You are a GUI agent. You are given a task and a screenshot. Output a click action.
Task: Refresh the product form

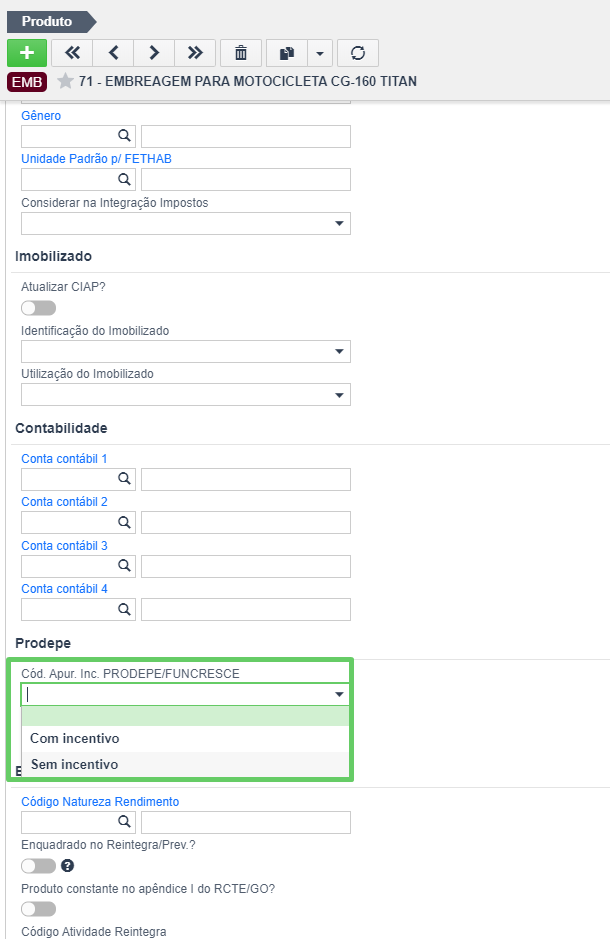pyautogui.click(x=358, y=53)
